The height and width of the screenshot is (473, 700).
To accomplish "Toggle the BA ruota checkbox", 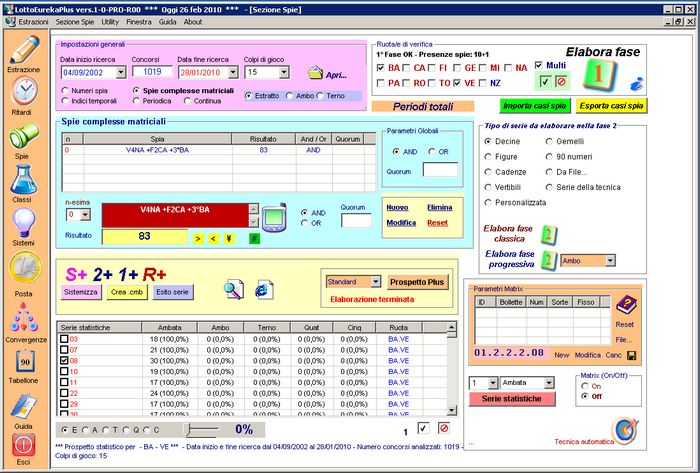I will [x=381, y=68].
